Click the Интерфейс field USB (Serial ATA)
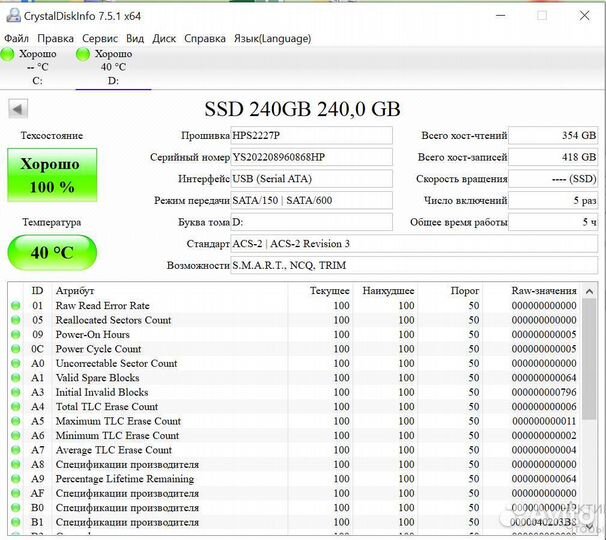 (312, 179)
